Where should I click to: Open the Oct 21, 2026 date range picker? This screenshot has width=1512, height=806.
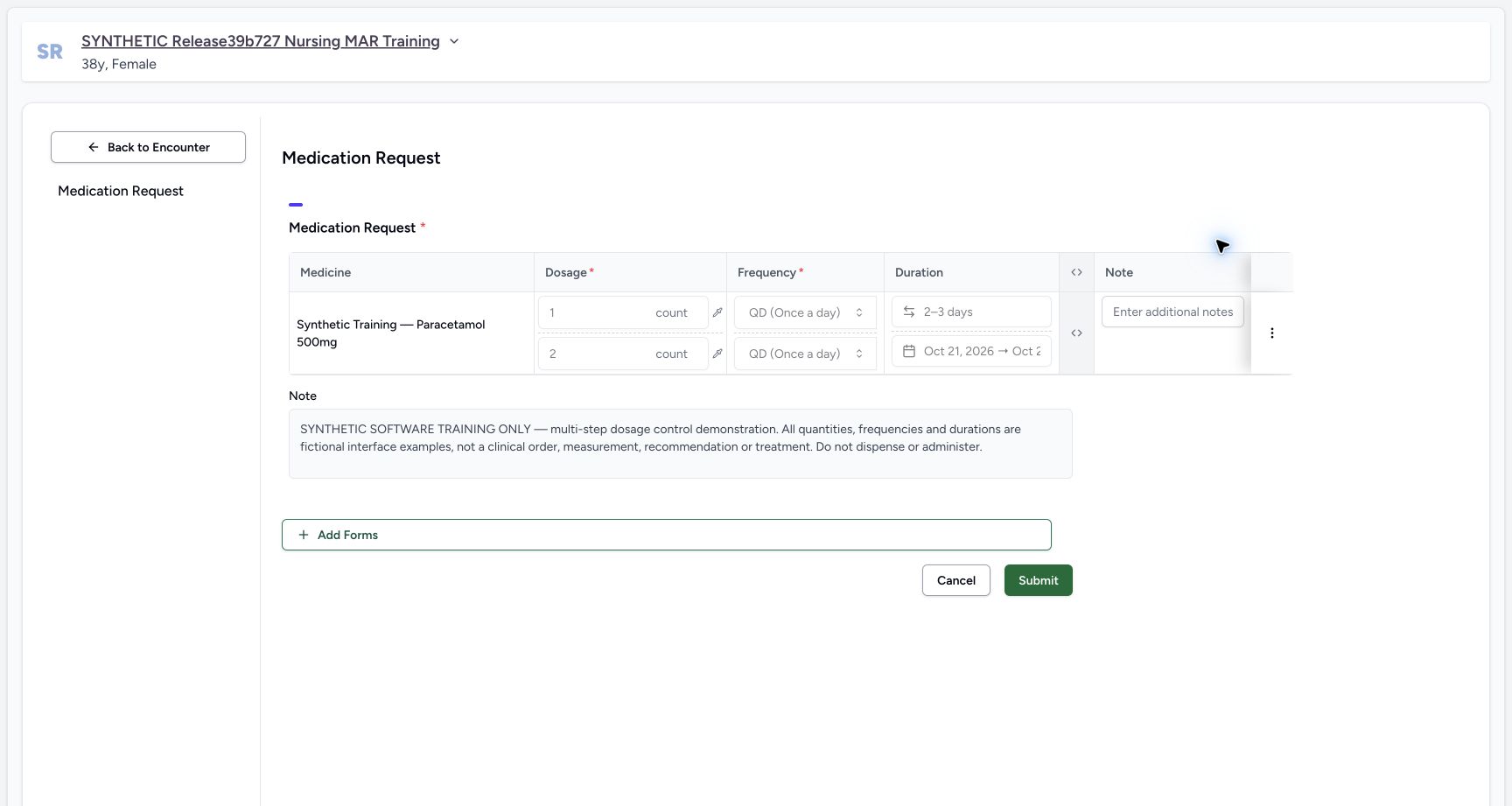971,351
